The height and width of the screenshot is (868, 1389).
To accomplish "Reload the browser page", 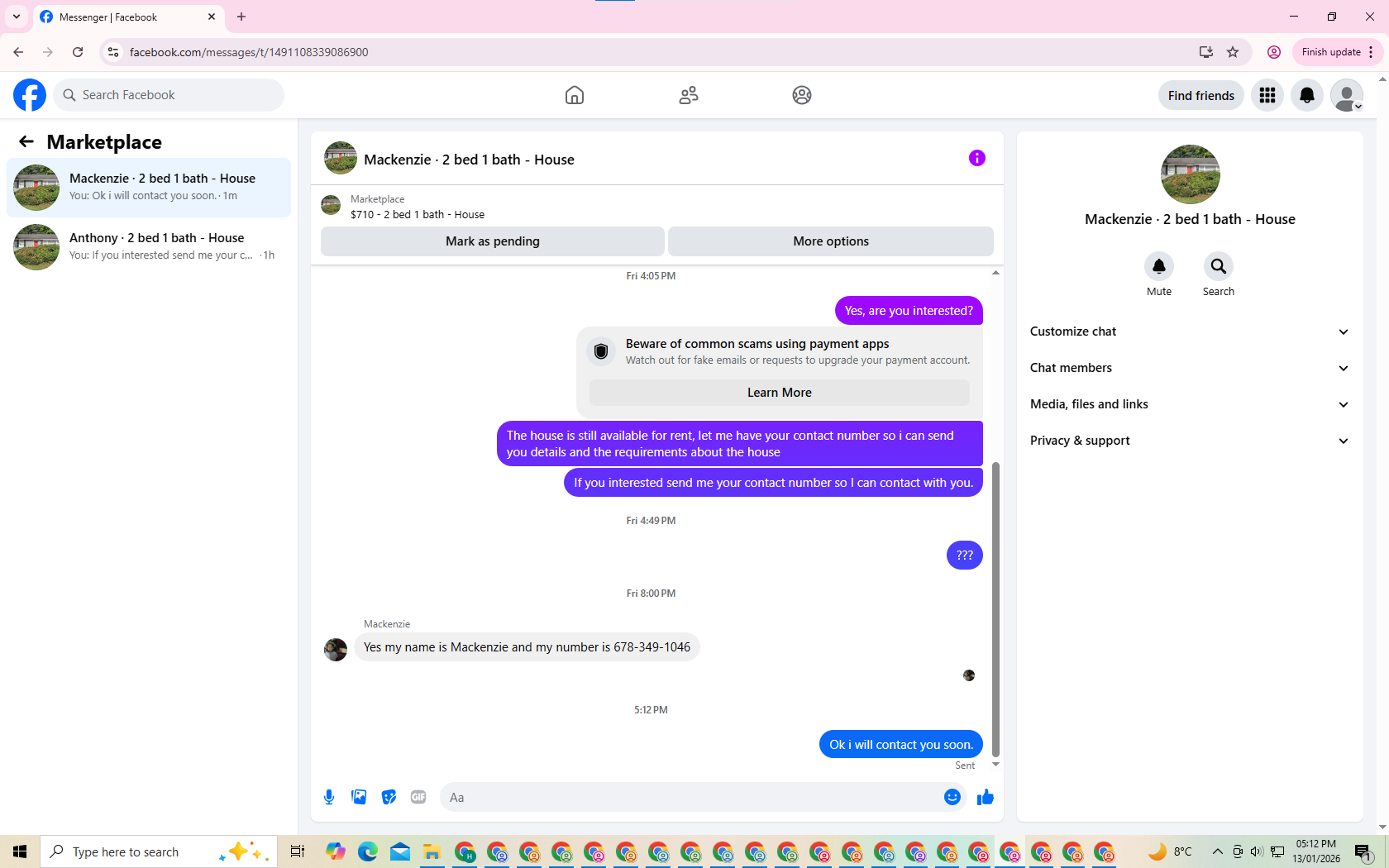I will tap(78, 52).
